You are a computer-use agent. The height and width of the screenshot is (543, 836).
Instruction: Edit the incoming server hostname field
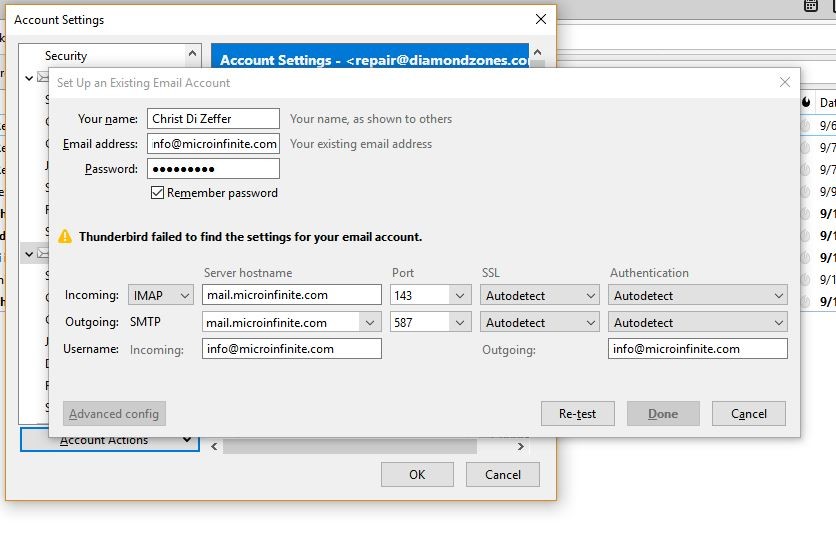click(292, 295)
